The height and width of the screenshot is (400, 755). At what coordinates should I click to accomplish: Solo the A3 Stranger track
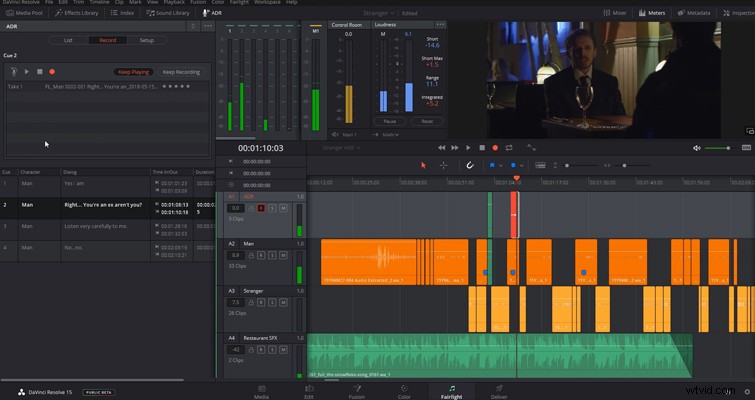point(272,302)
